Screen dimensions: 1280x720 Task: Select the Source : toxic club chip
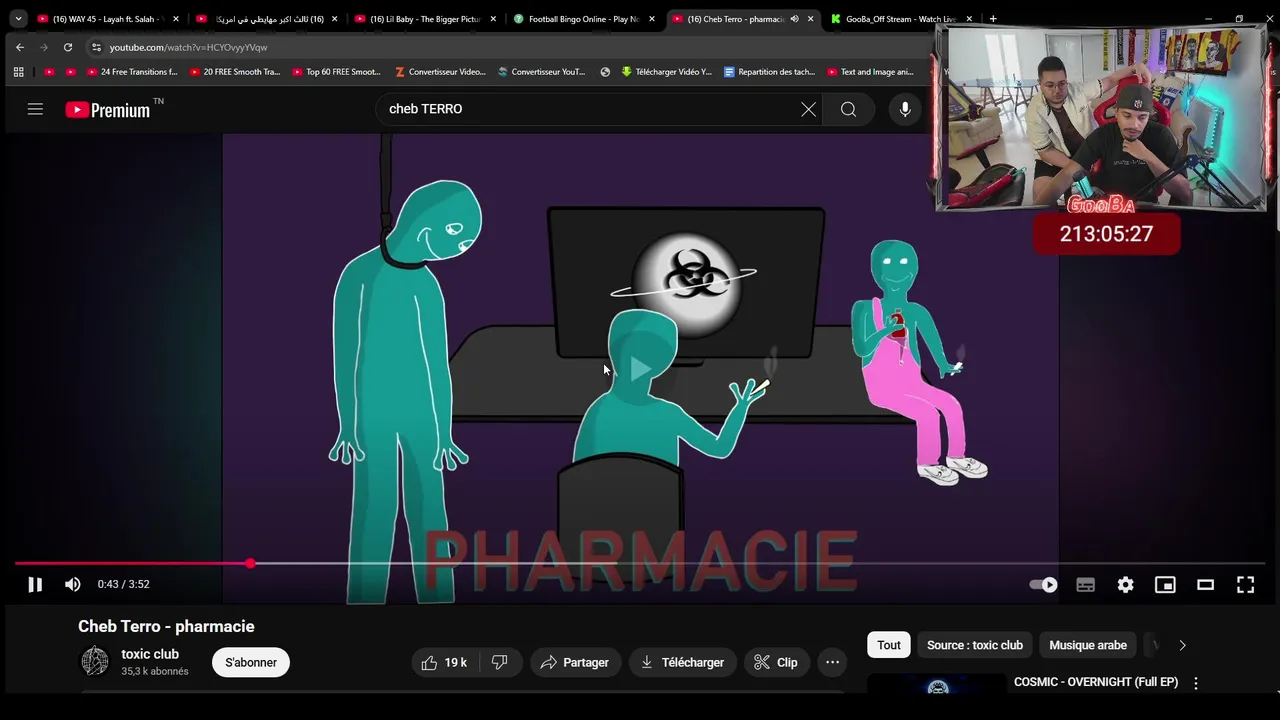point(975,645)
